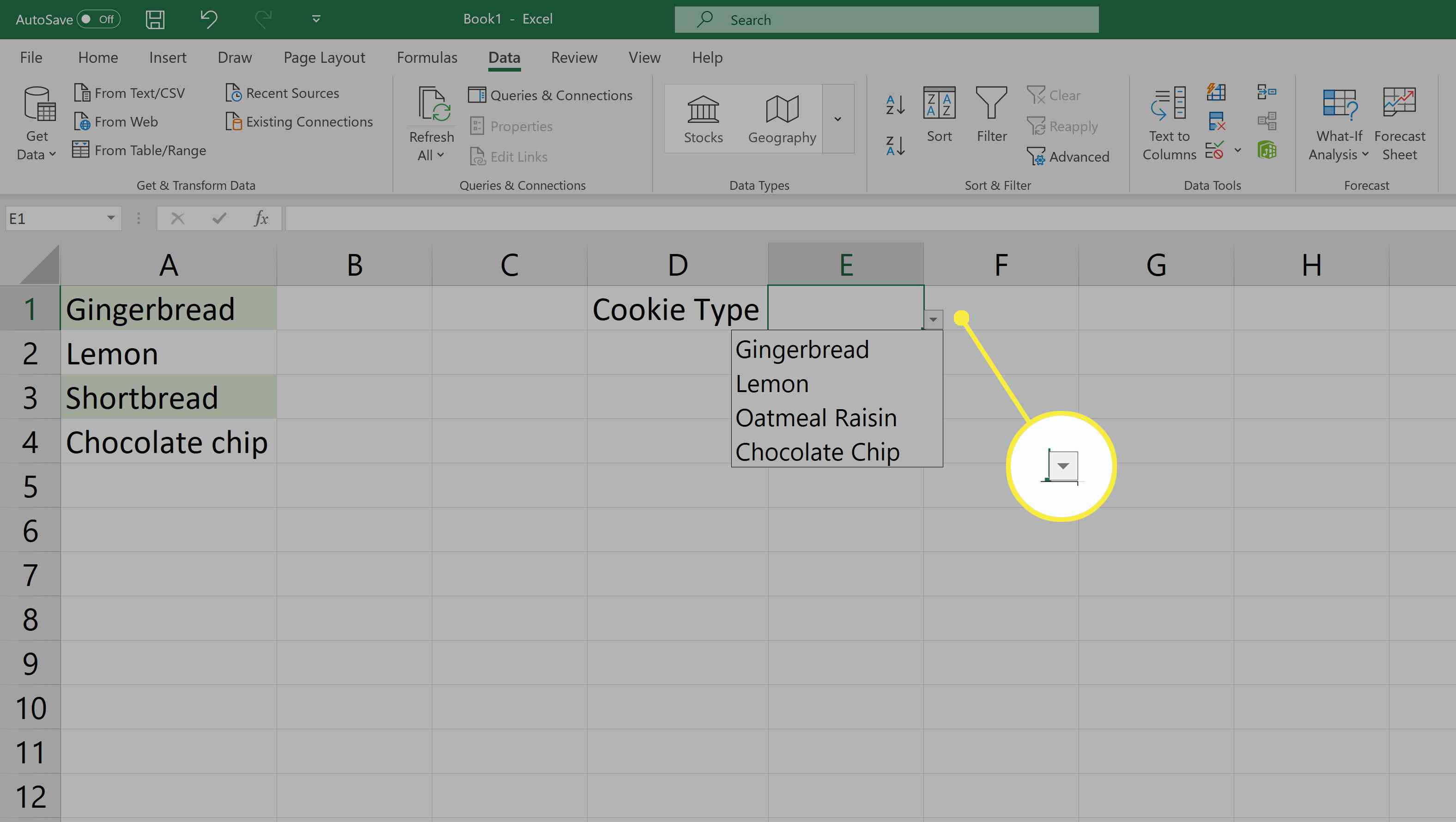Choose Lemon from the dropdown list
Viewport: 1456px width, 822px height.
(837, 384)
